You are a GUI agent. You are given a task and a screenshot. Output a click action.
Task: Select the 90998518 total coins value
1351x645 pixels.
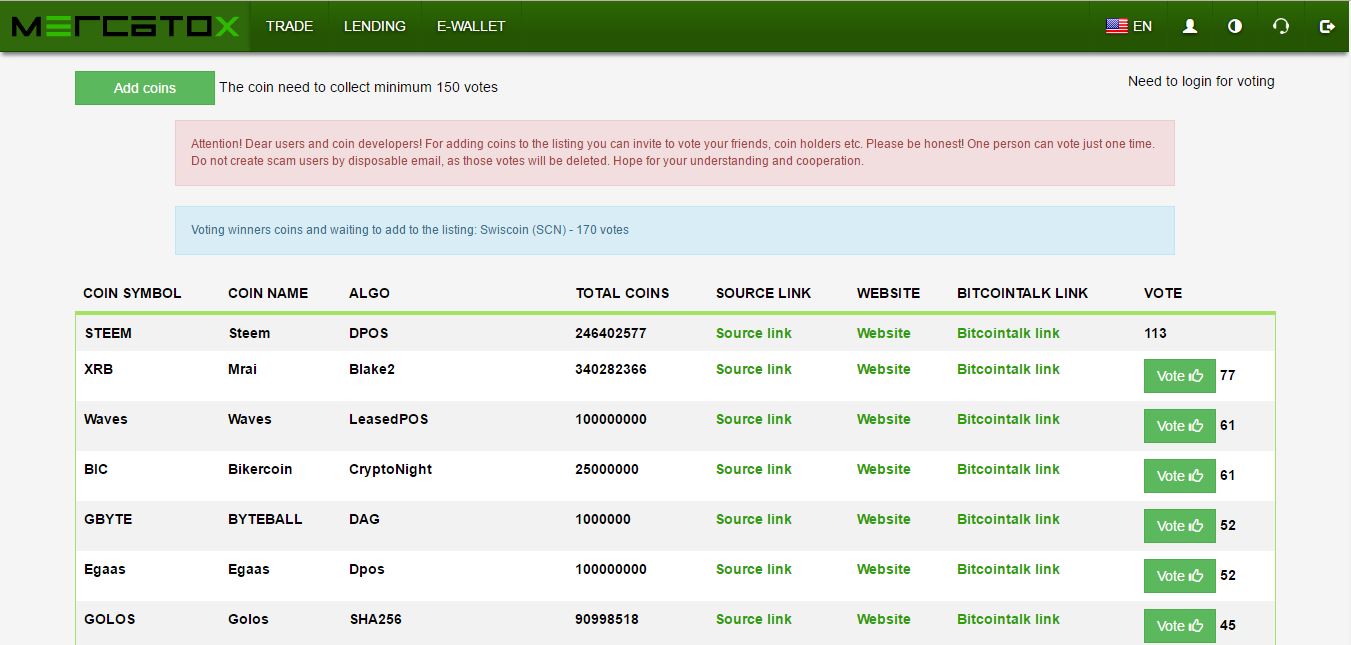pos(607,619)
